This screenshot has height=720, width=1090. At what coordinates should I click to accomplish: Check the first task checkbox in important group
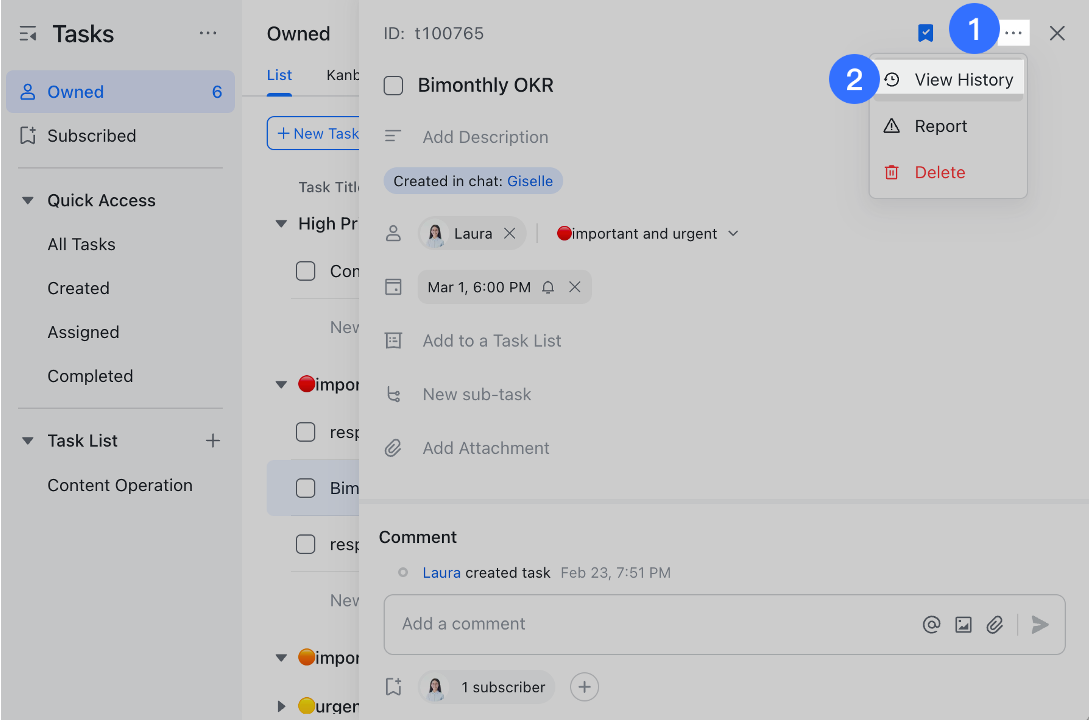[x=306, y=432]
